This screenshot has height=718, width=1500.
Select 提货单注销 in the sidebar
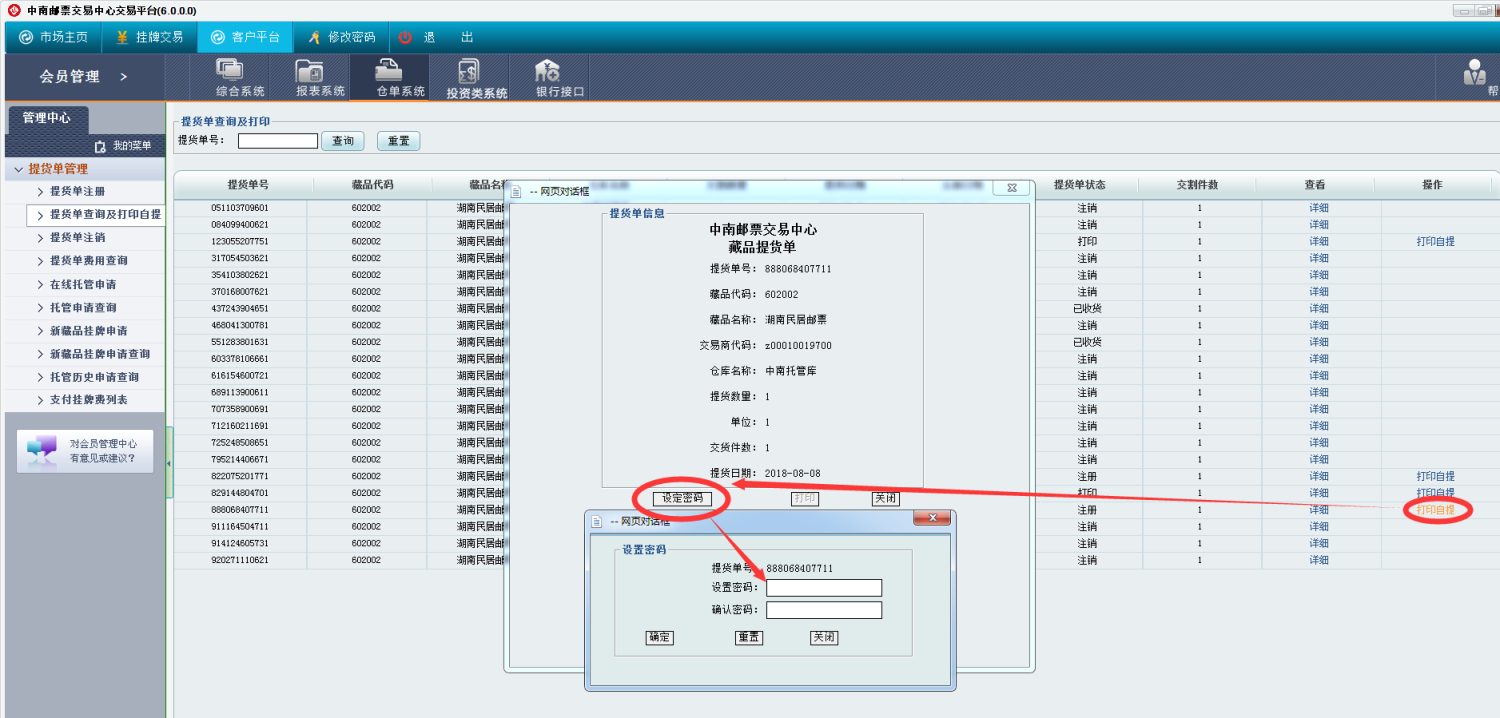[77, 238]
